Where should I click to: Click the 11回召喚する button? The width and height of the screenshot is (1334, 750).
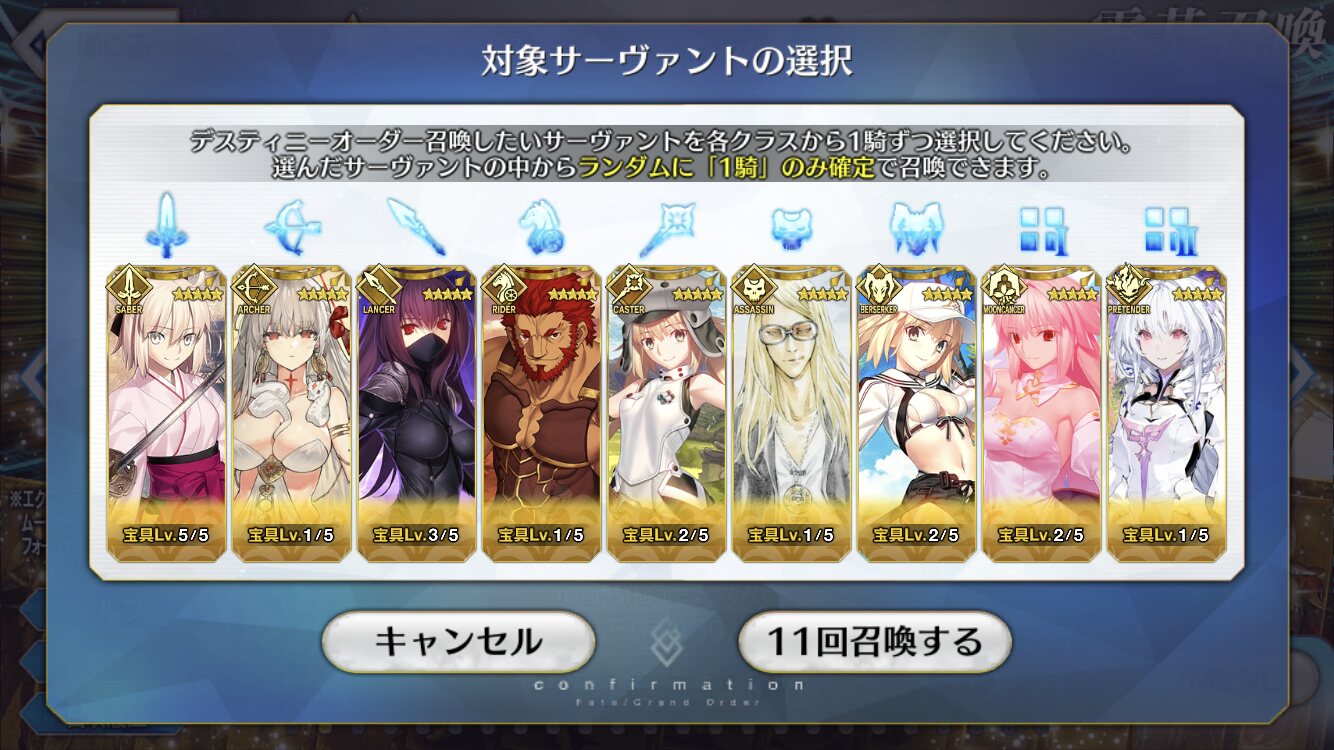point(875,641)
